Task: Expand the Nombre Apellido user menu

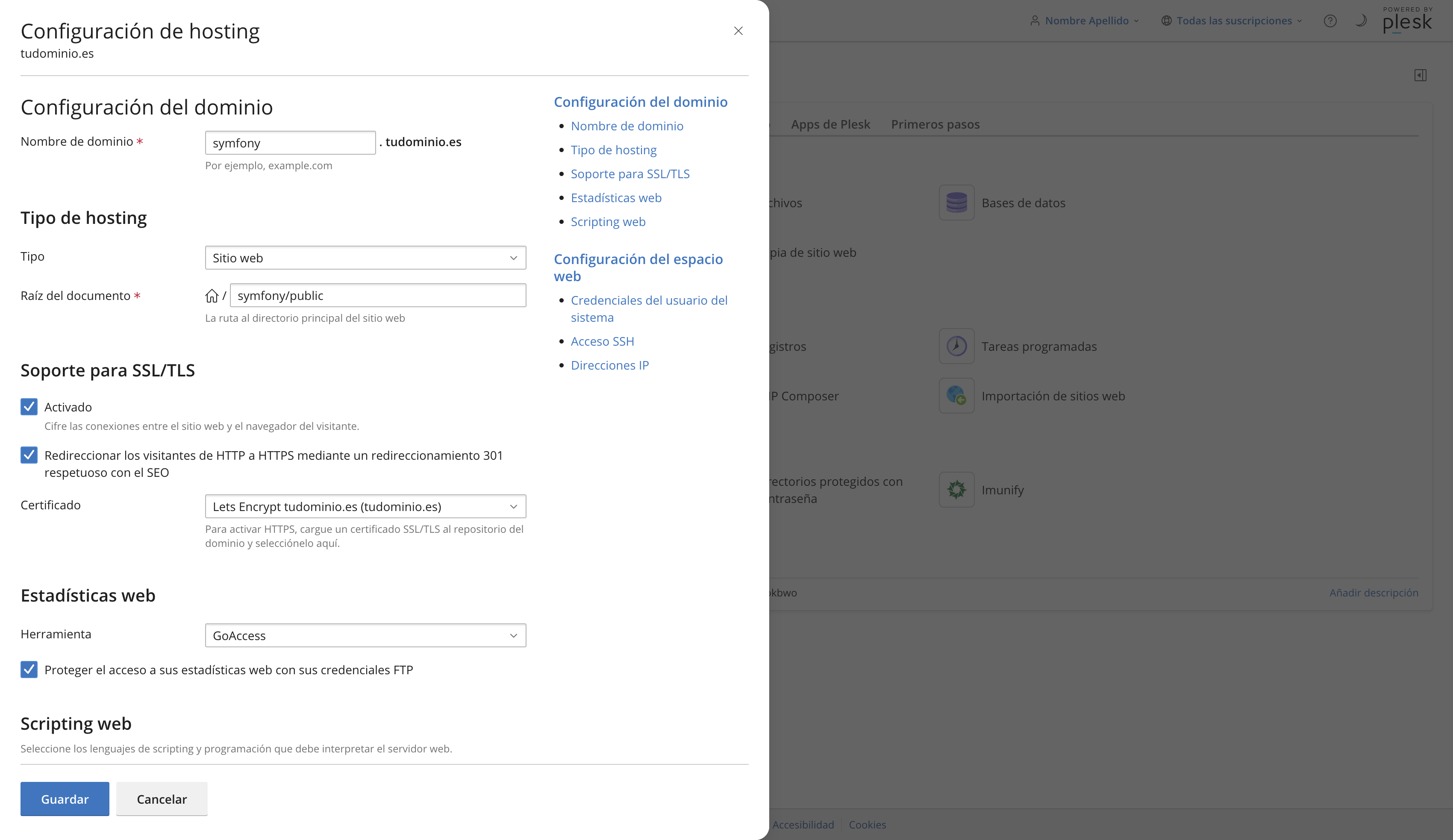Action: [x=1085, y=21]
